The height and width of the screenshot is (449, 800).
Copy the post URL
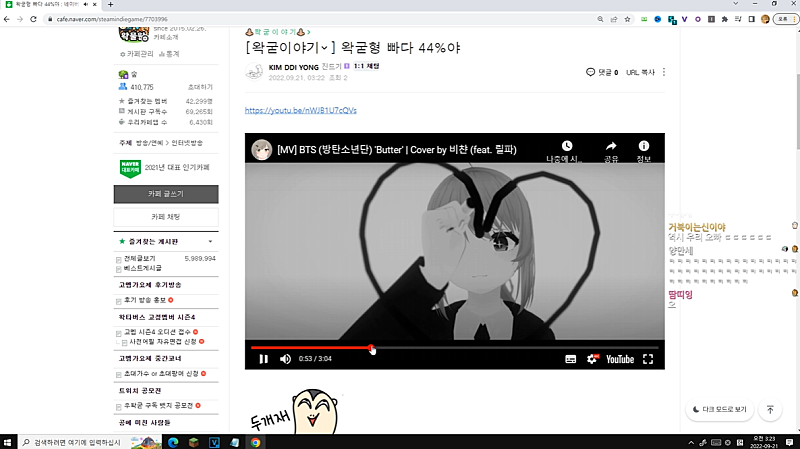(x=640, y=72)
